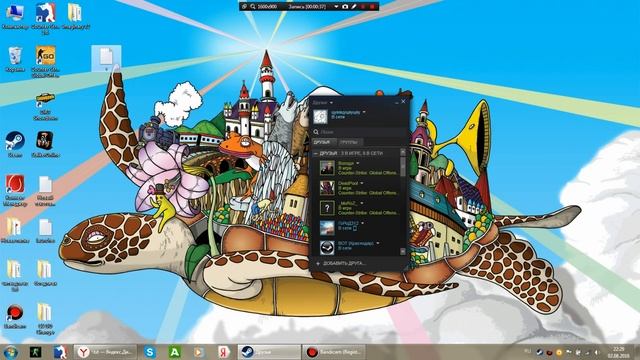The image size is (640, 360).
Task: Open dropdown arrow beside first friend in list
Action: click(x=358, y=163)
